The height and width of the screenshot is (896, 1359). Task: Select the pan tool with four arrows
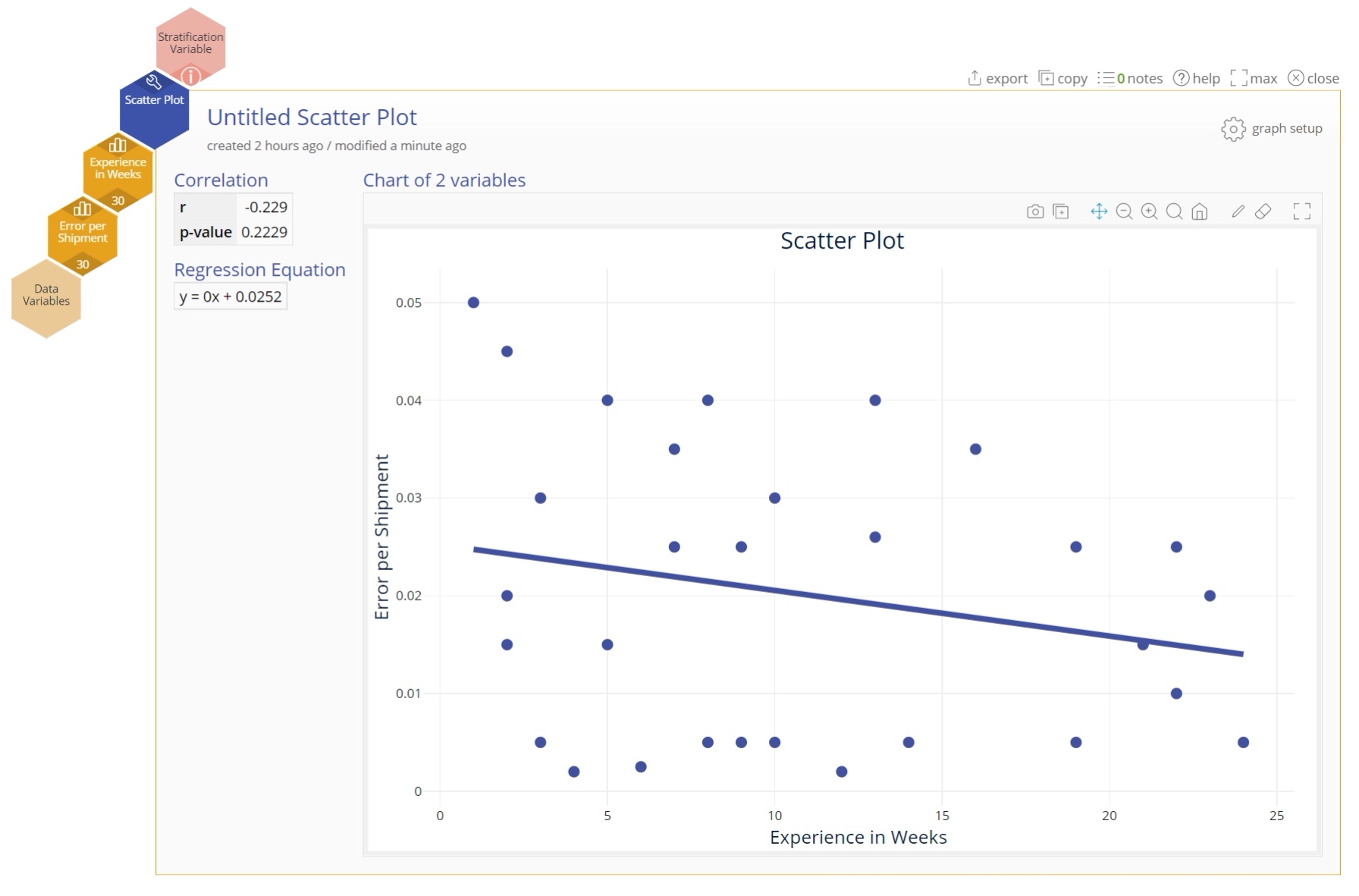click(1099, 211)
